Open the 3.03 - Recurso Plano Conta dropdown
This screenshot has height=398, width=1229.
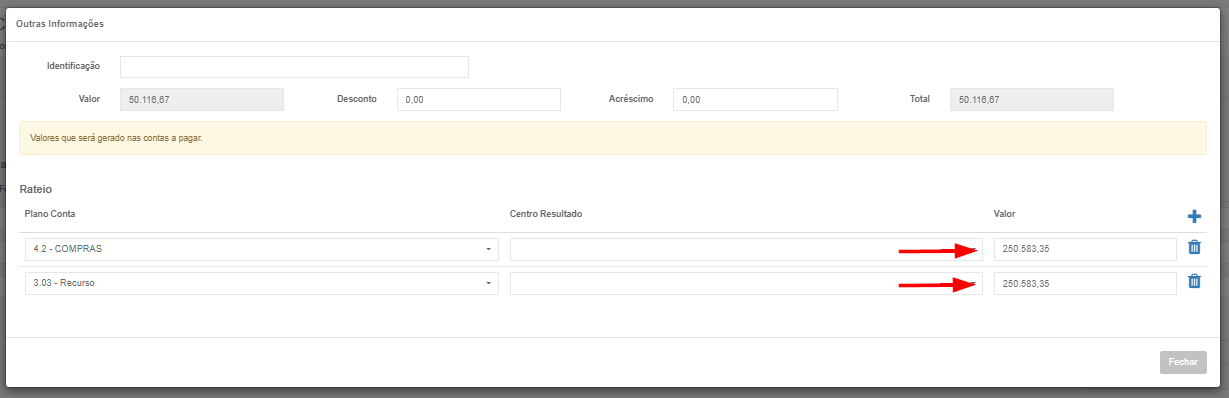pos(261,283)
